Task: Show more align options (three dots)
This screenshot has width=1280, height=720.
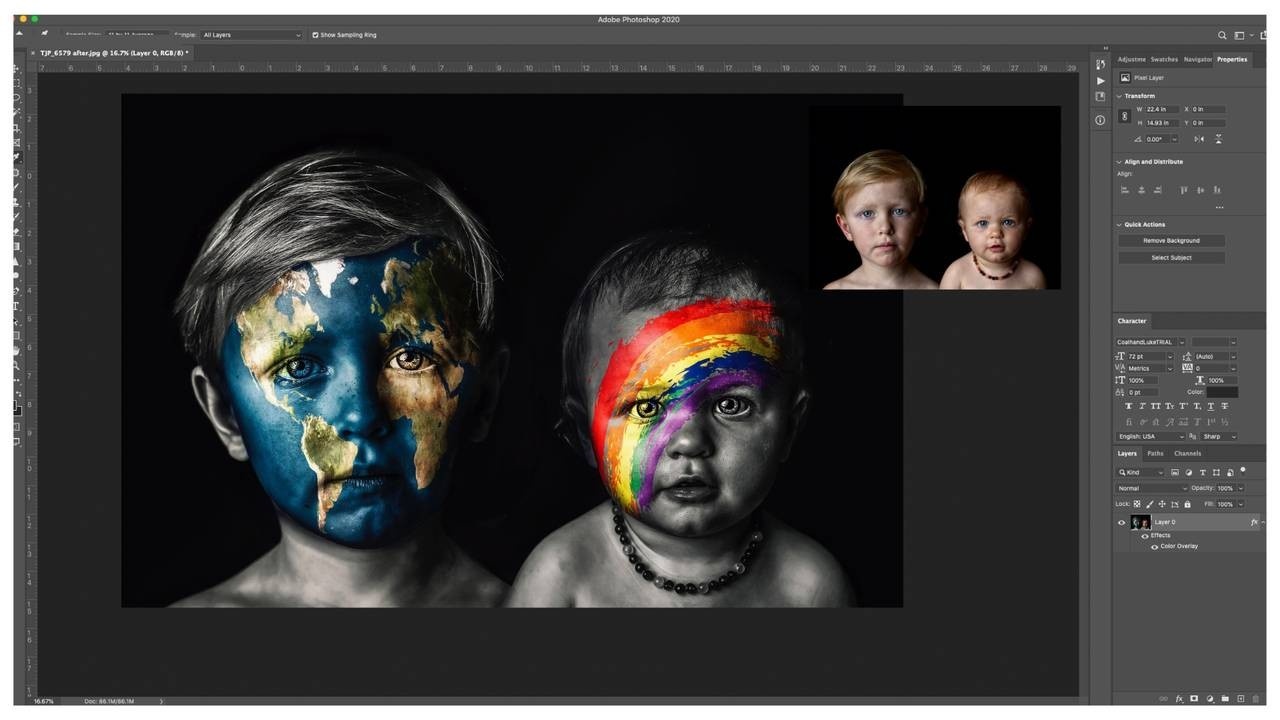Action: 1219,208
